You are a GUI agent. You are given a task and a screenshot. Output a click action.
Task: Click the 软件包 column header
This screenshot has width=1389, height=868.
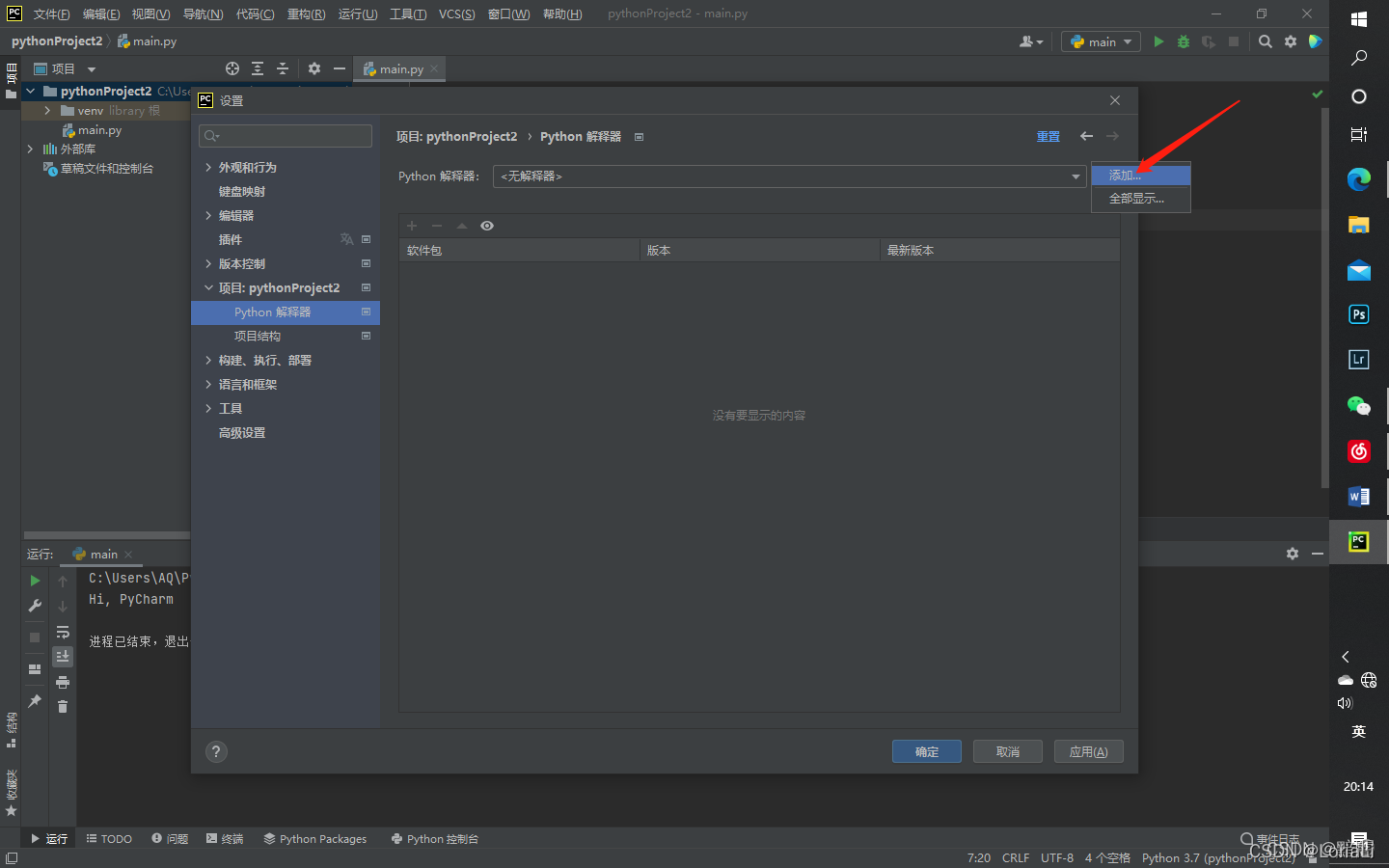[x=519, y=250]
